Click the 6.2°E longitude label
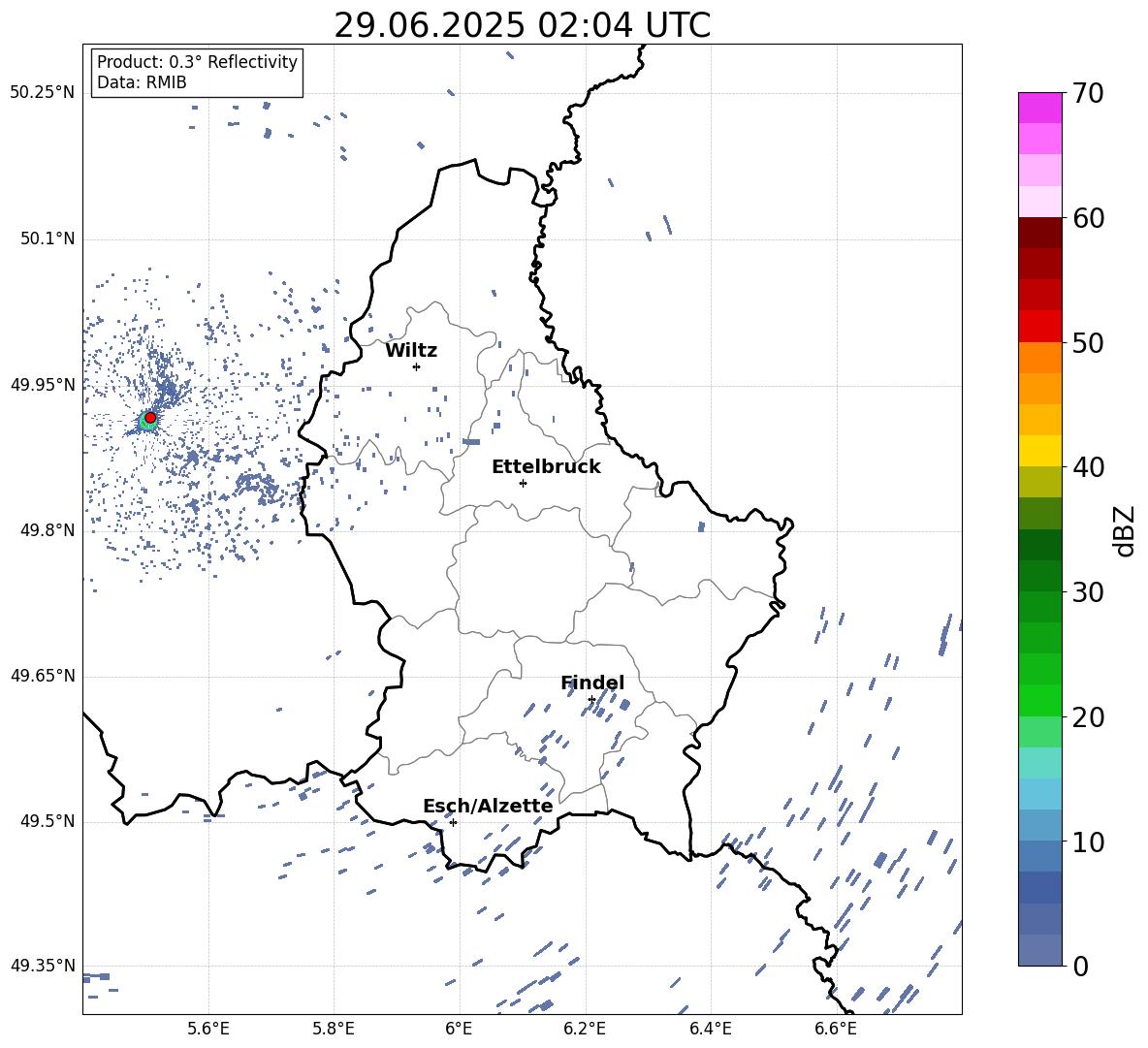The image size is (1148, 1048). 585,1029
